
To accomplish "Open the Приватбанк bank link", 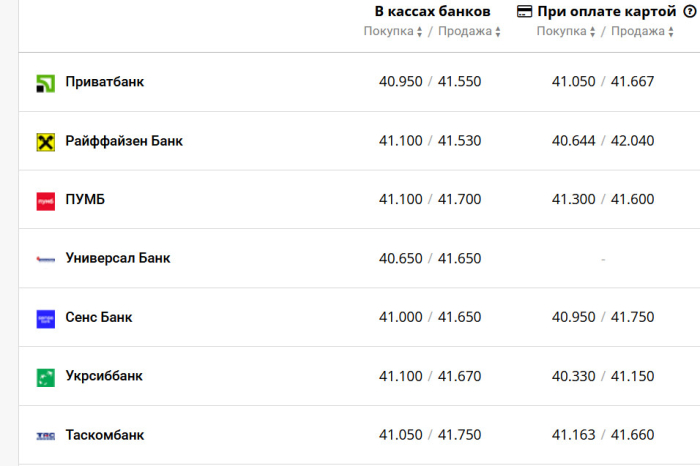I will [x=104, y=82].
